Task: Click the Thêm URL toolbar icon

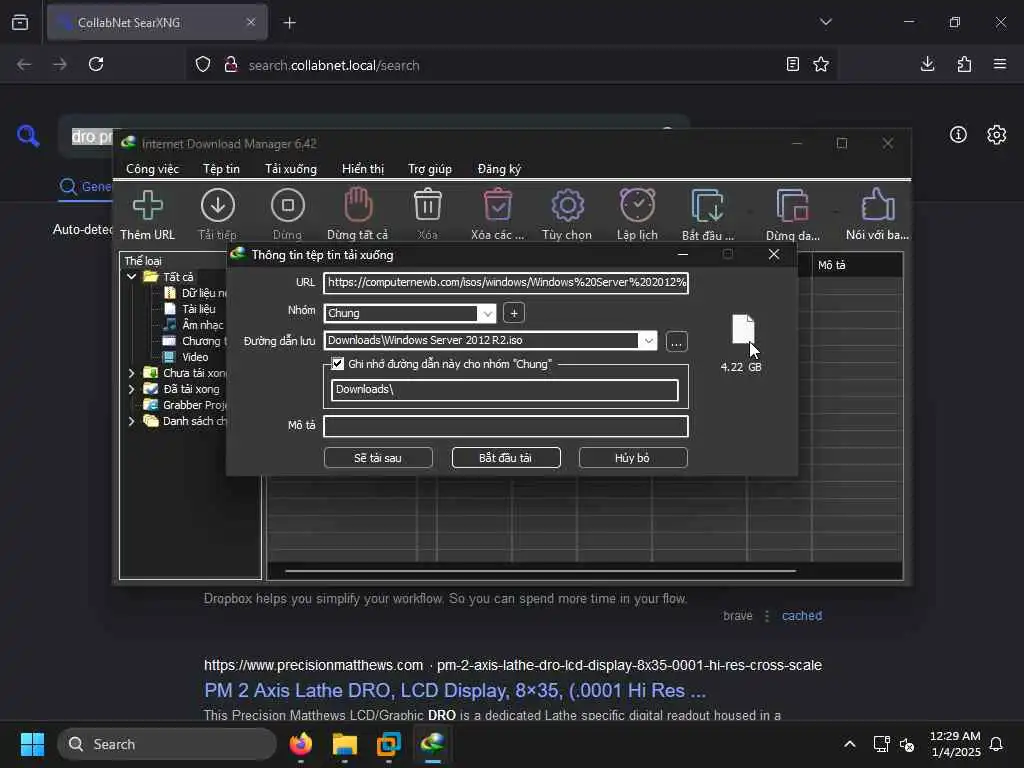Action: tap(148, 214)
